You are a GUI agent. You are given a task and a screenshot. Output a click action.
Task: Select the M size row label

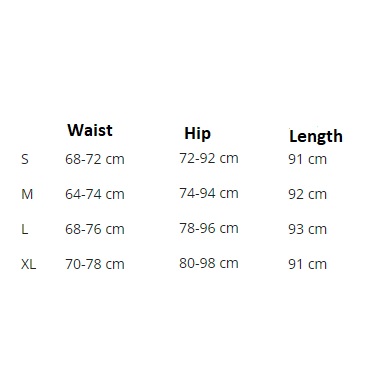27,194
